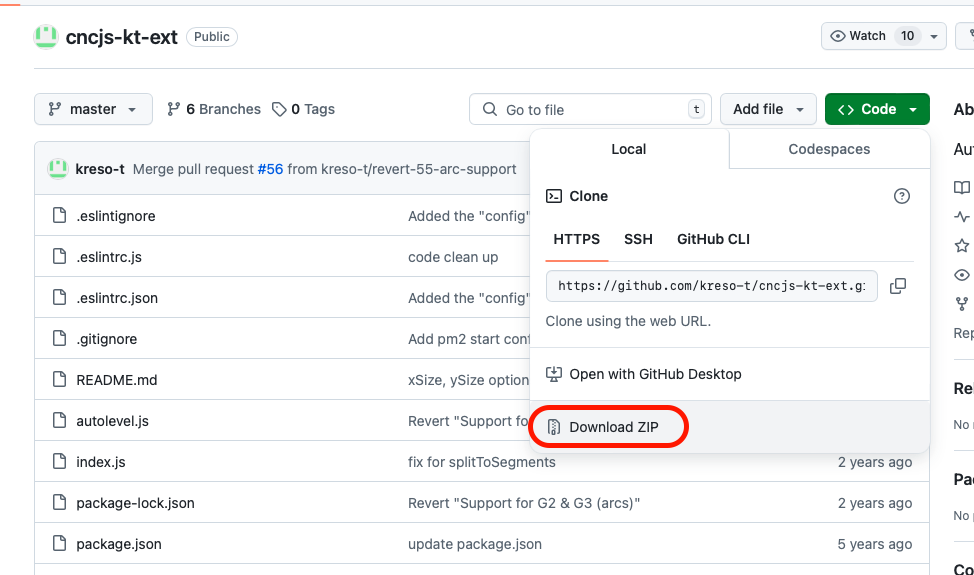
Task: Click the file icon next to README.md
Action: pos(59,379)
